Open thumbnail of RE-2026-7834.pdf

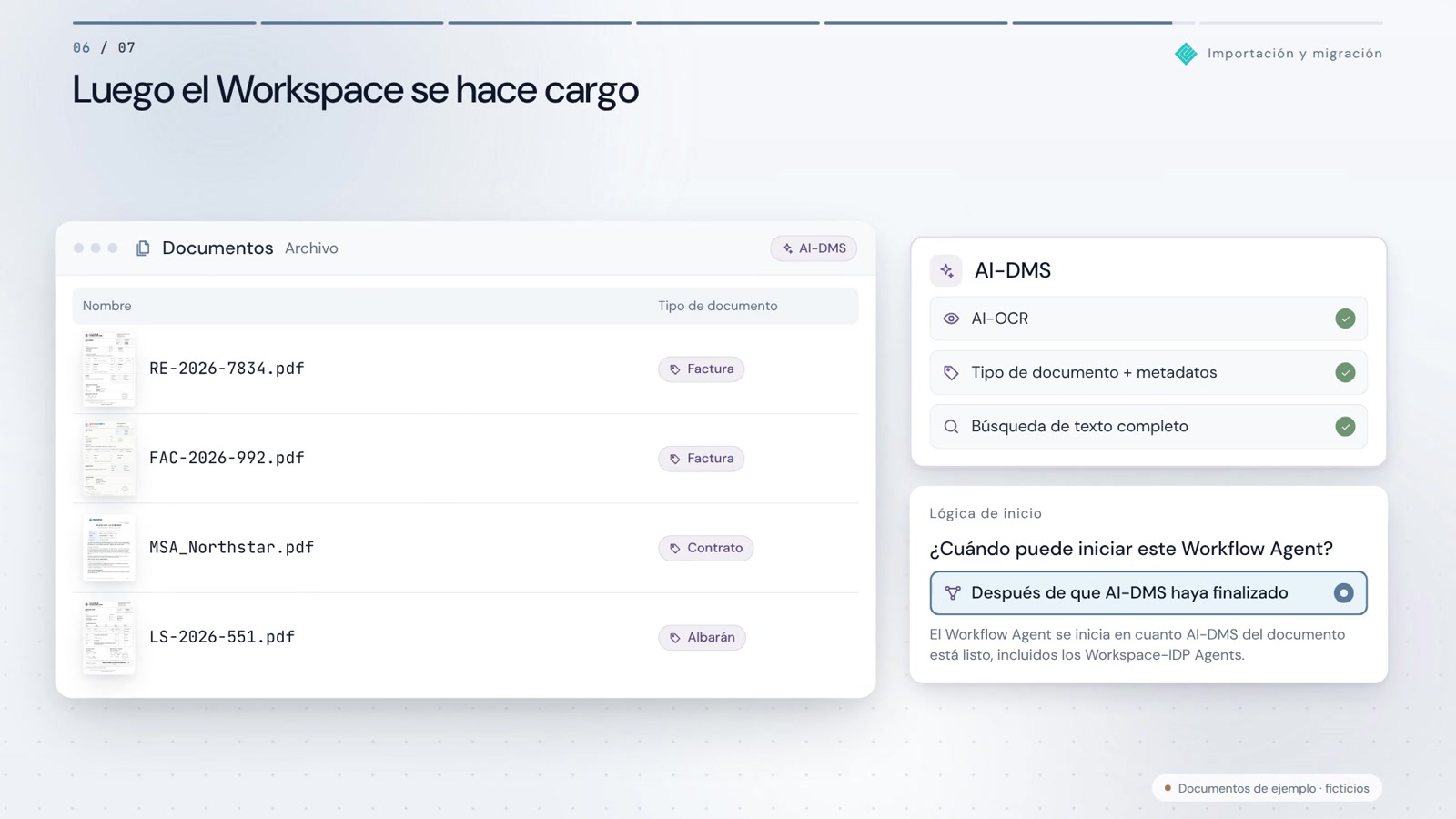tap(109, 369)
